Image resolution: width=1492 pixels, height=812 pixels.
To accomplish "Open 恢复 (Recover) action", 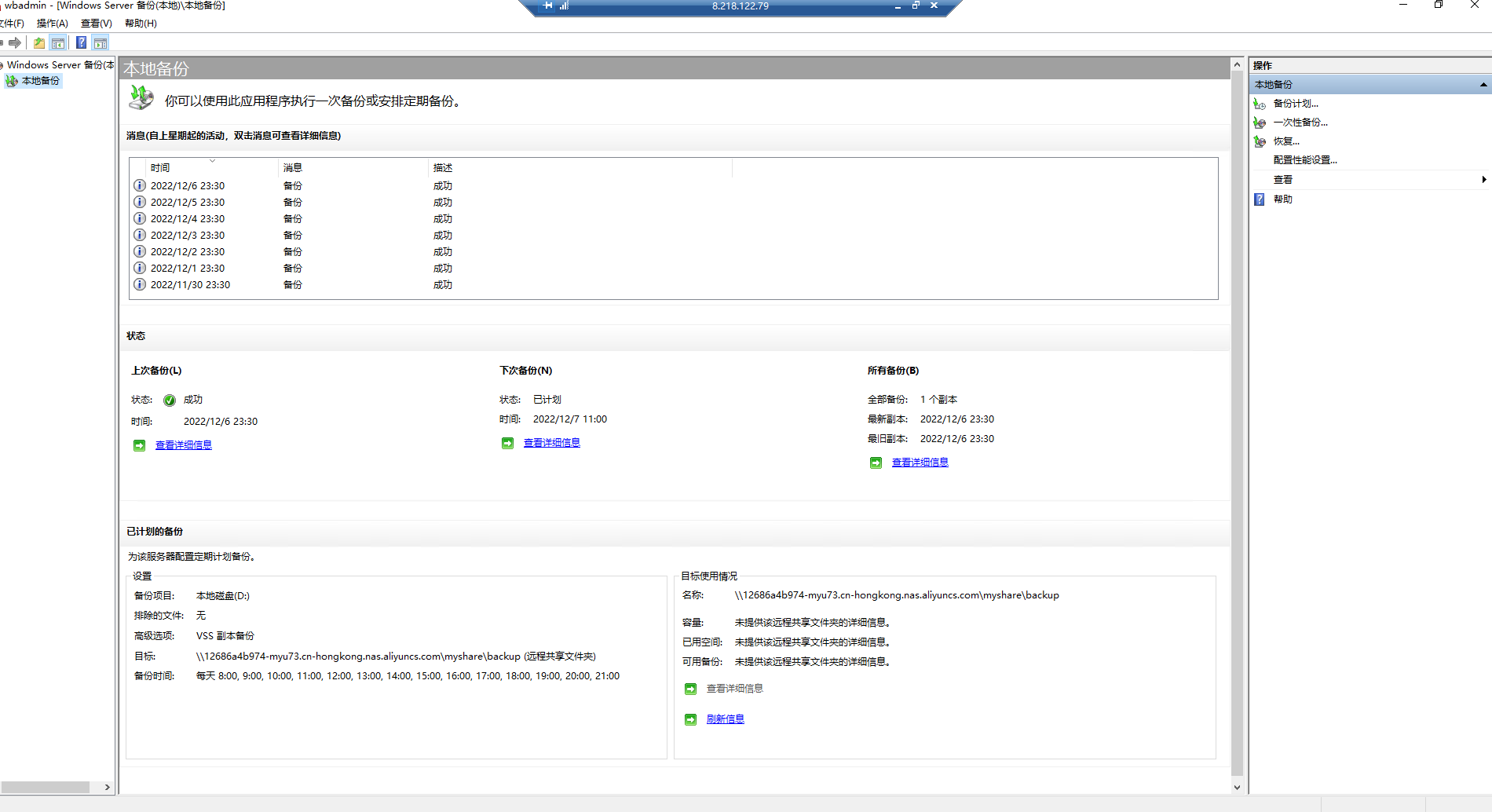I will 1285,141.
